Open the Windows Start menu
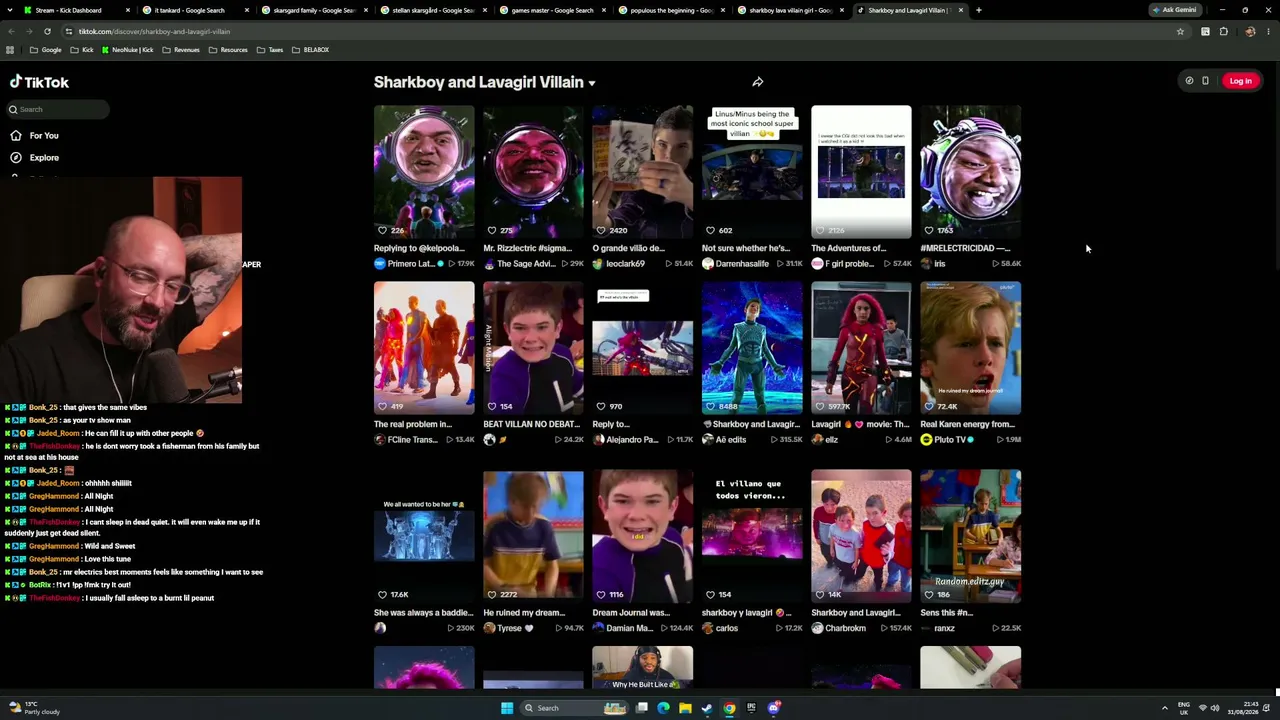Viewport: 1280px width, 720px height. coord(507,708)
